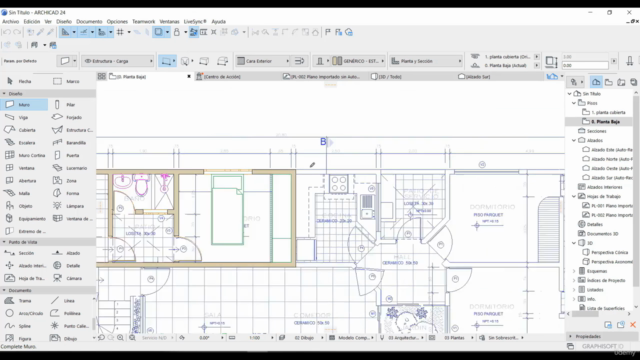Expand the Propiedades panel

point(570,336)
